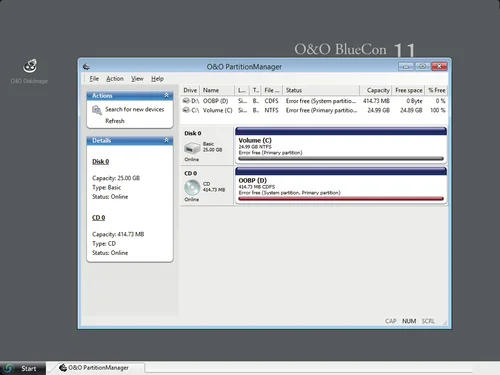This screenshot has height=375, width=500.
Task: Click the CDFS file system cell
Action: coord(271,101)
